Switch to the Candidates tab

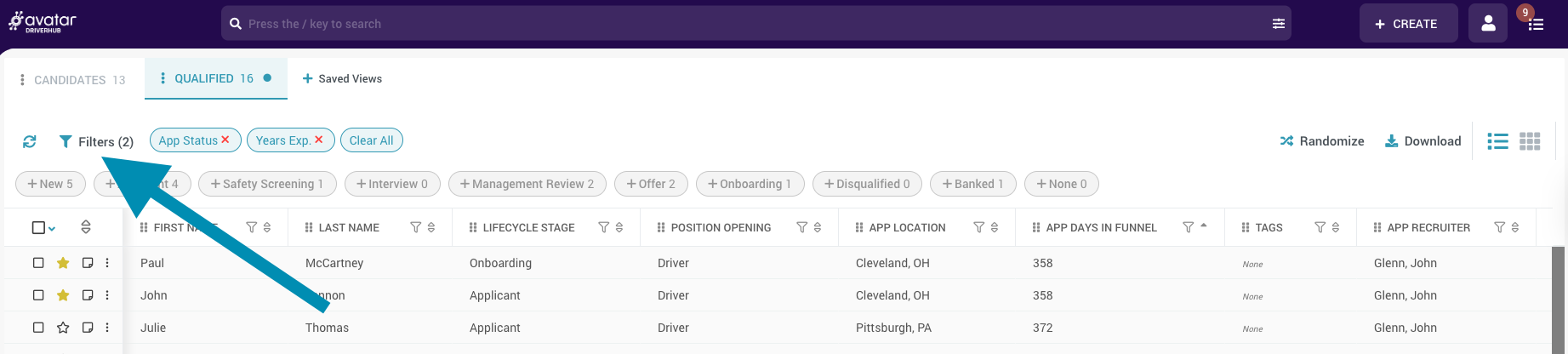click(71, 80)
